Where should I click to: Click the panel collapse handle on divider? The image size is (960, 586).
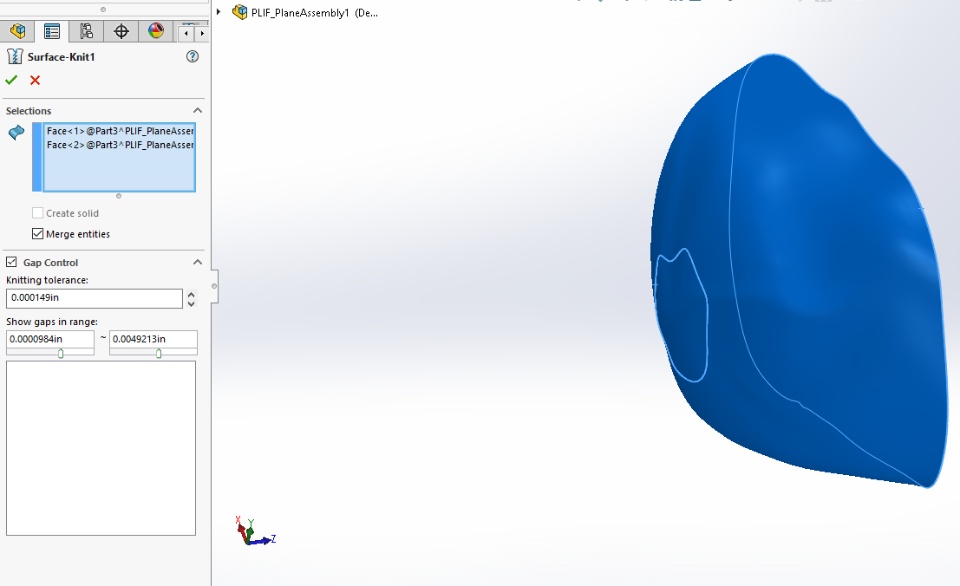pos(214,286)
